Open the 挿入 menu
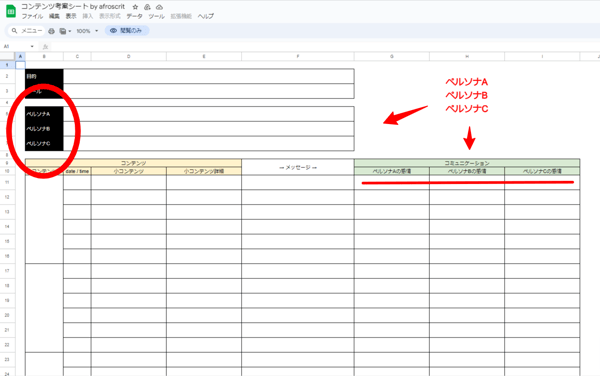 88,16
